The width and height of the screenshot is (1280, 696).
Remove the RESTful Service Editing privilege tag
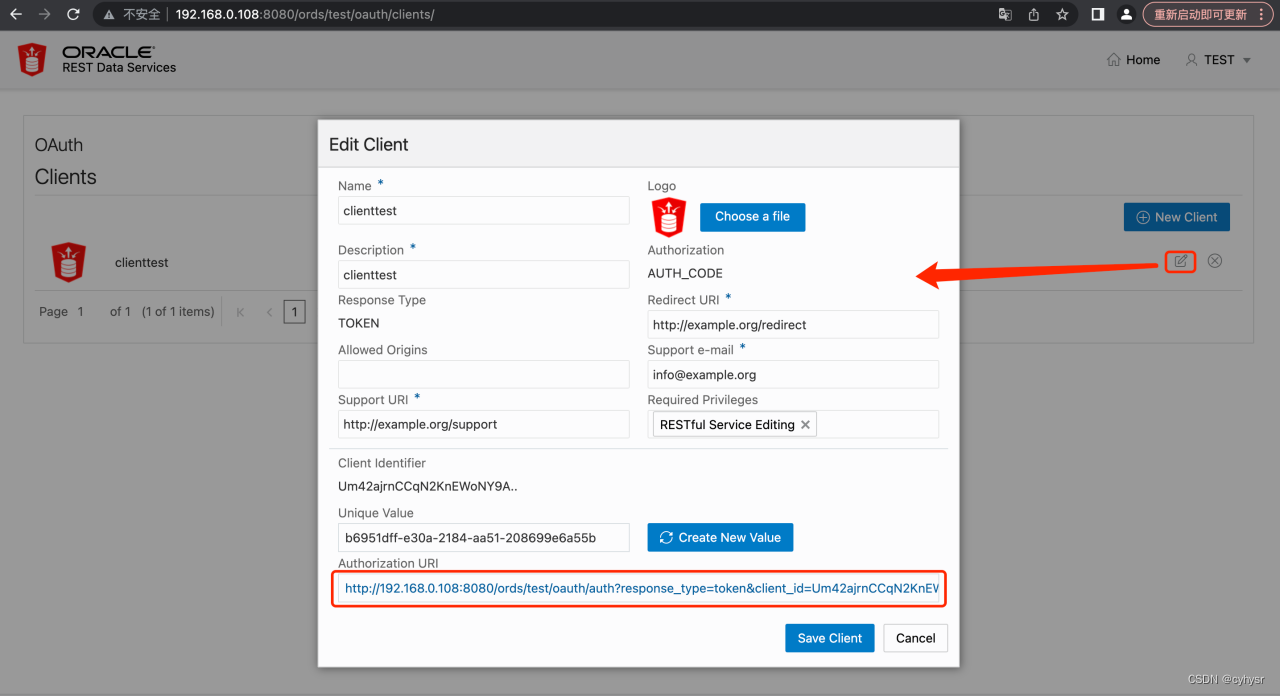pyautogui.click(x=805, y=424)
